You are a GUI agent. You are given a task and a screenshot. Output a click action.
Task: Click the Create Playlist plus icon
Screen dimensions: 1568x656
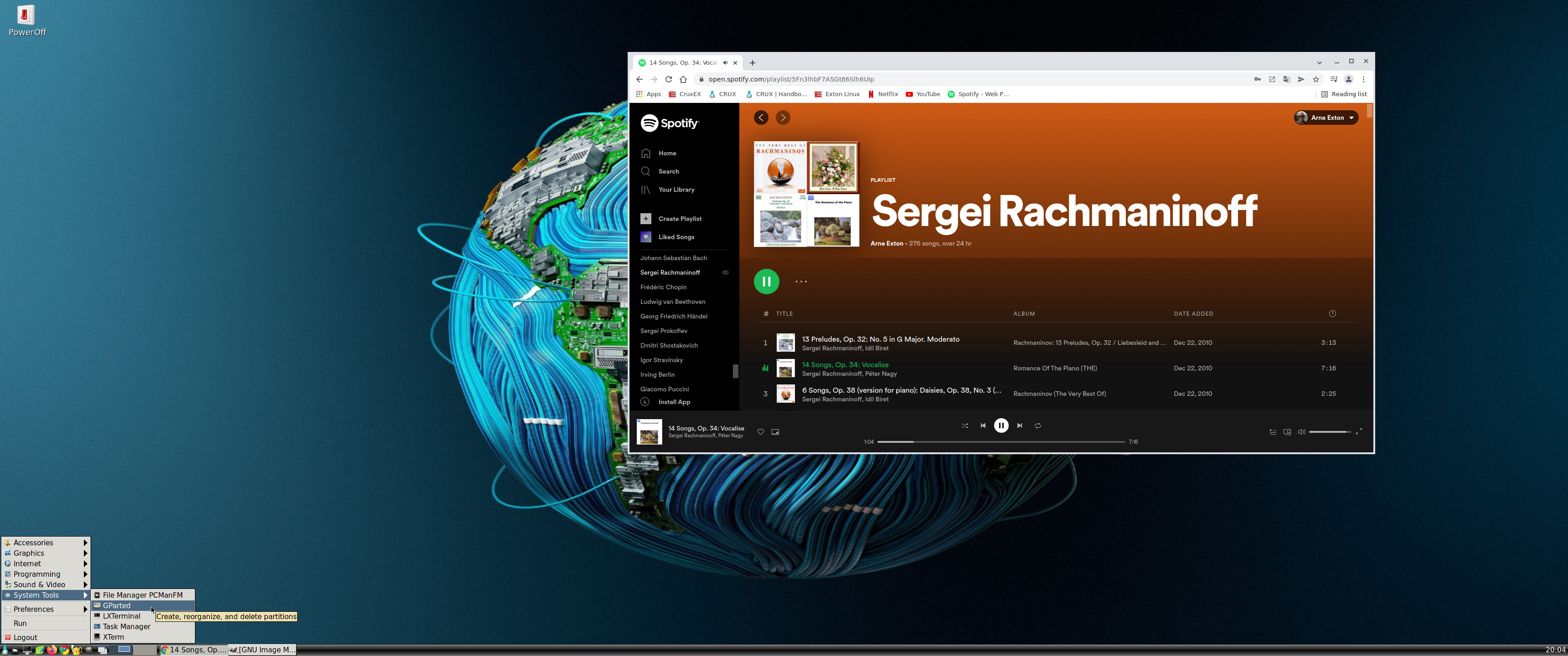coord(646,219)
